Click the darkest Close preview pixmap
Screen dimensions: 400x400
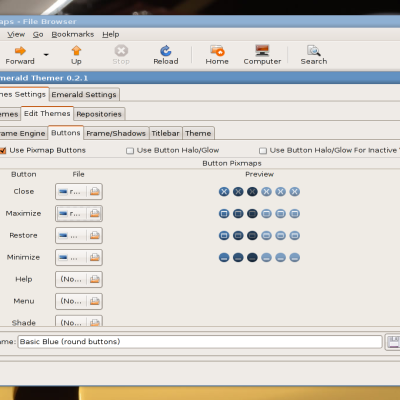tap(252, 192)
